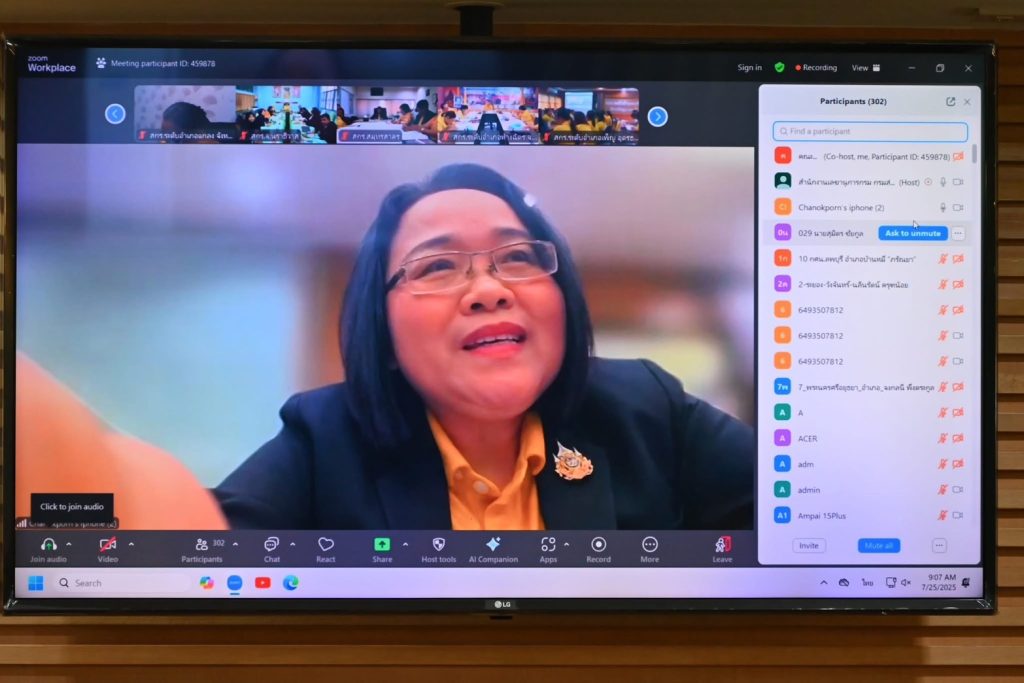1024x683 pixels.
Task: Click the green Share screen icon
Action: 382,545
